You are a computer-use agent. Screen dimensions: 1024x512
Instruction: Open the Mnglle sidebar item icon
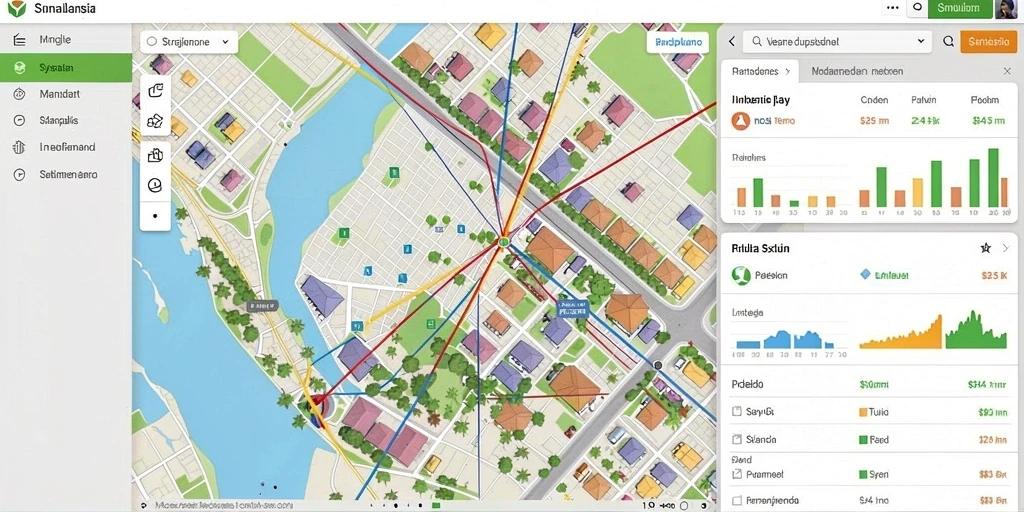tap(20, 40)
